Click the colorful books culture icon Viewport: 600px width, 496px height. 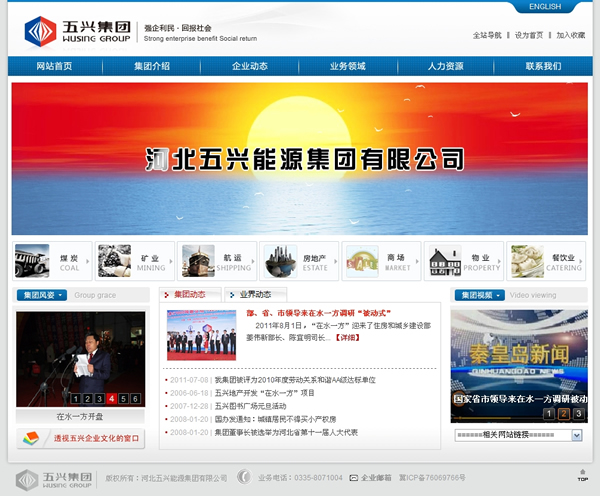pos(31,438)
